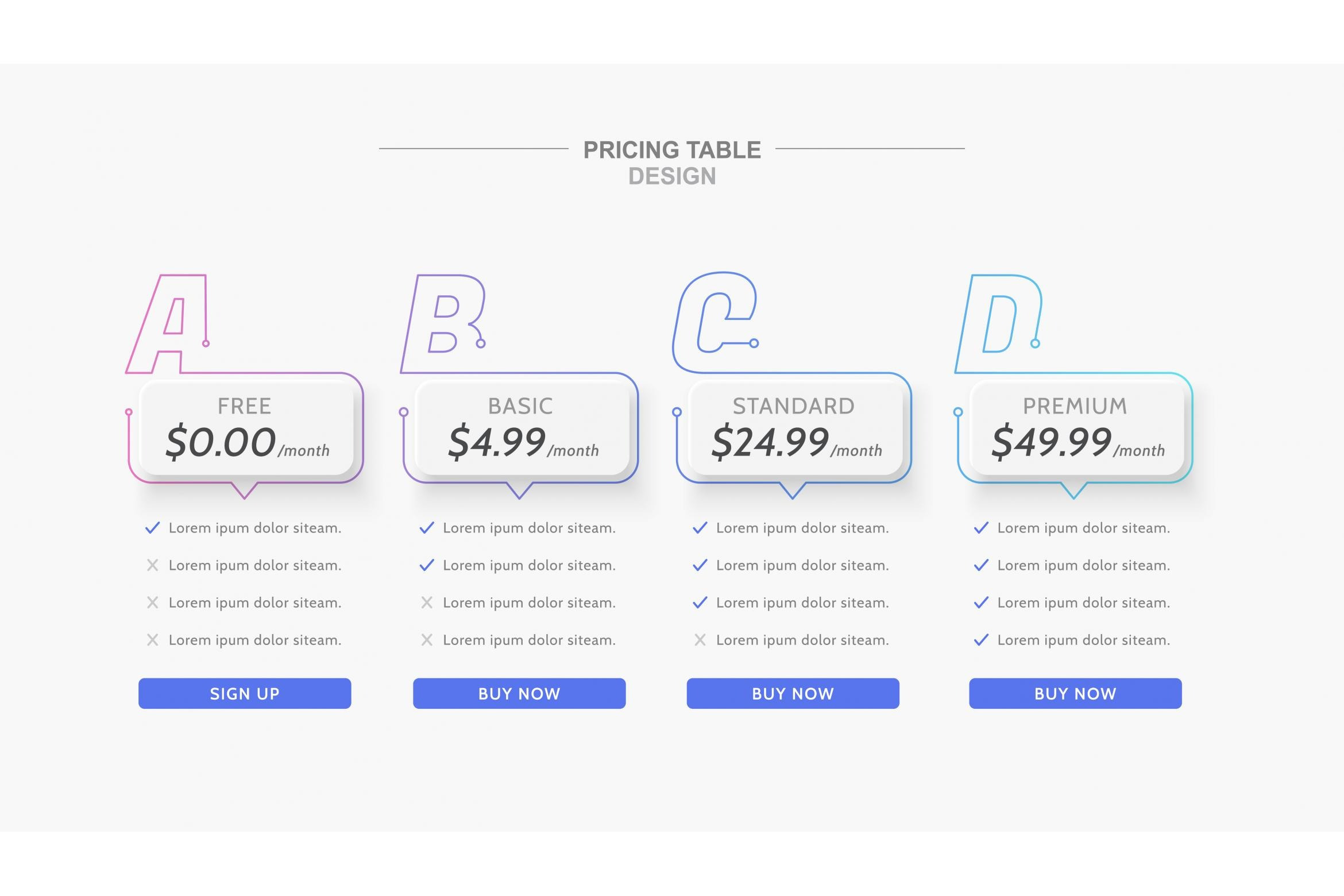Select the FREE $0.00/month price card

point(246,428)
